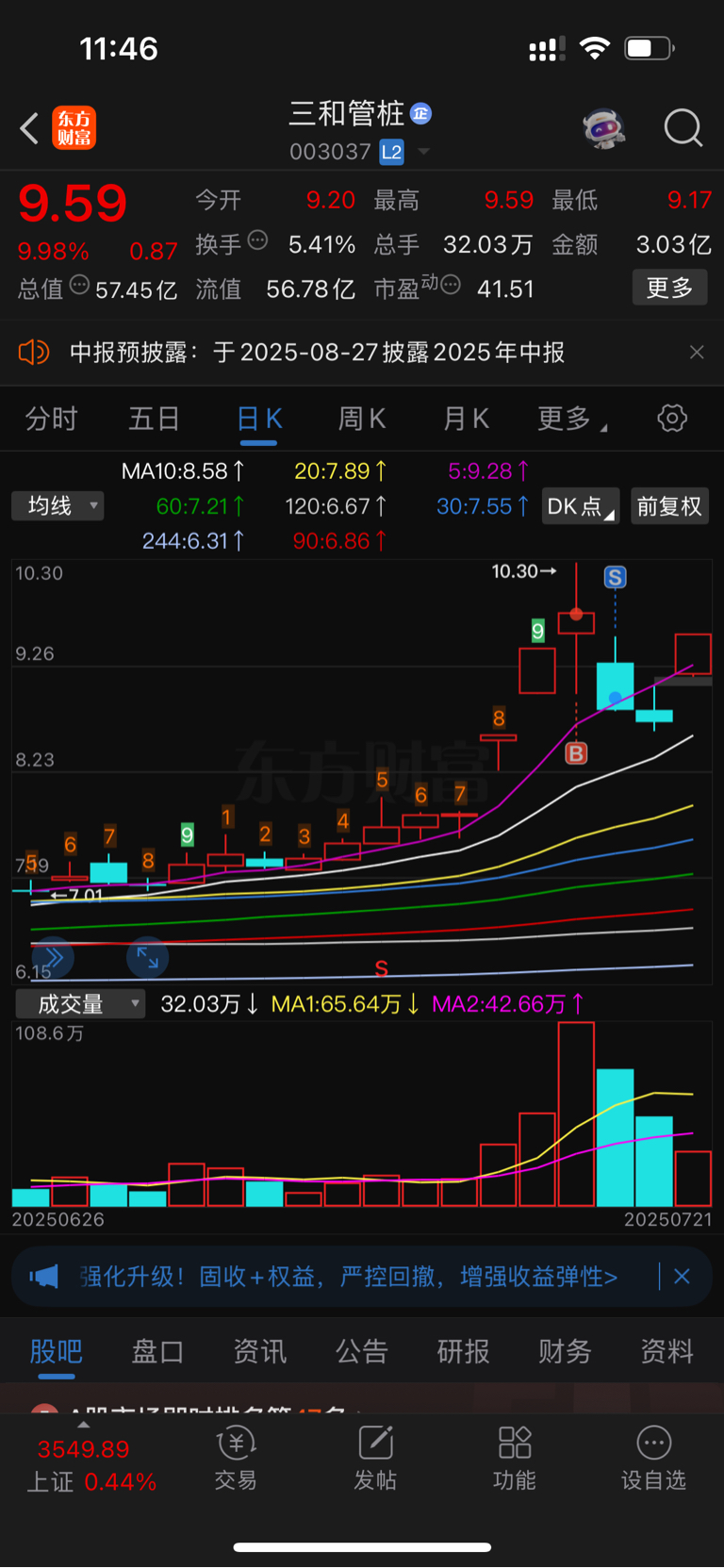This screenshot has width=724, height=1568.
Task: Switch to the 财务 tab
Action: (x=565, y=1351)
